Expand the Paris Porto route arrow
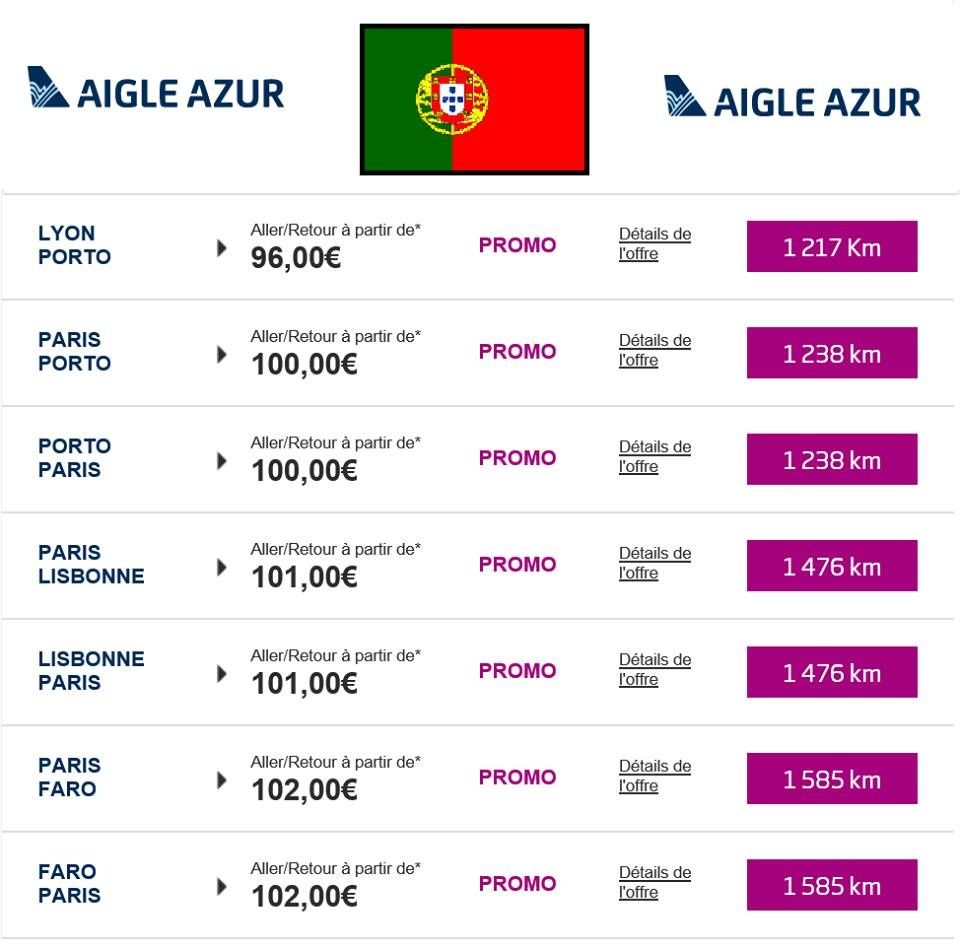 (222, 355)
